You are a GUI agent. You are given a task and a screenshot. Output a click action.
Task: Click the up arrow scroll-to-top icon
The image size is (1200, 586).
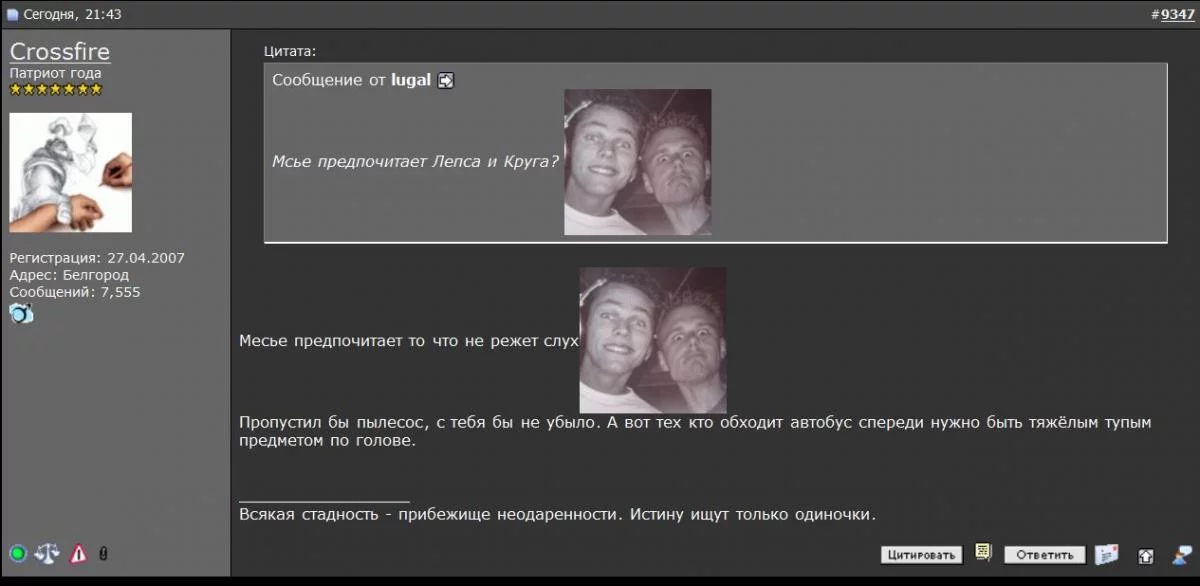(x=1146, y=555)
